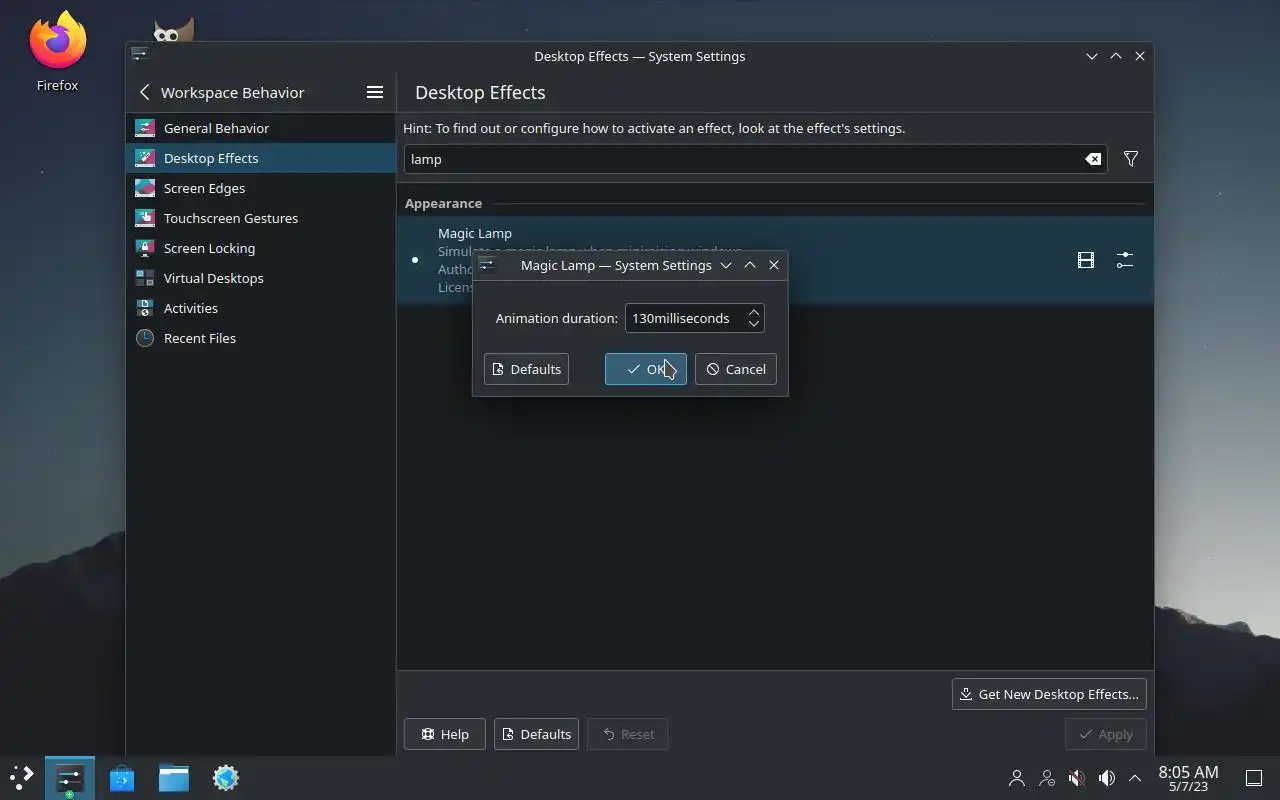
Task: Open the Magic Lamp dialog window menu icon
Action: coord(487,265)
